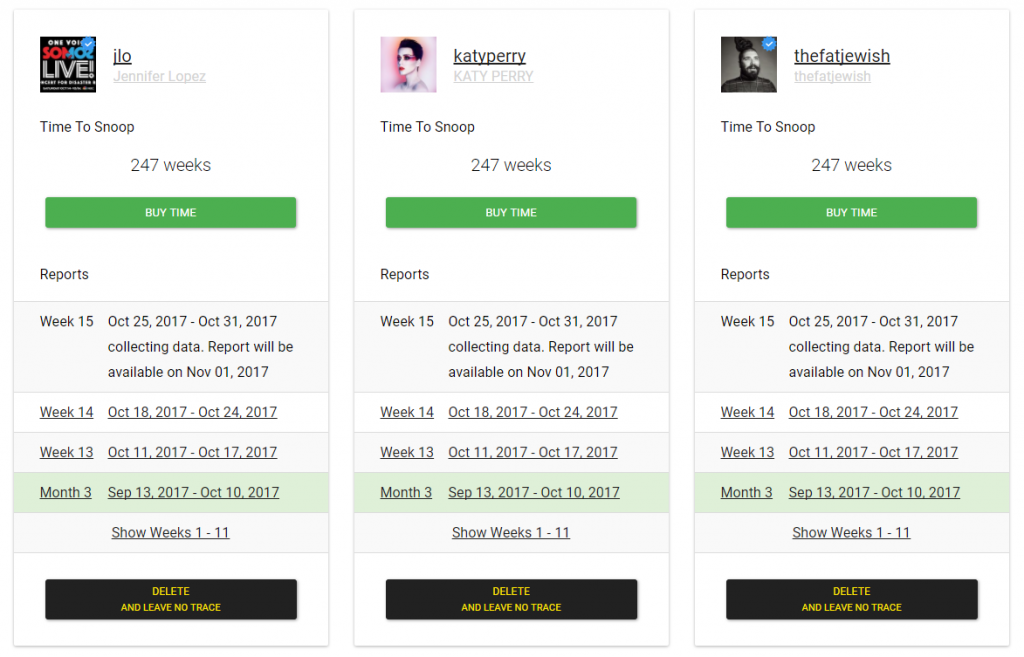Open thefatjewish's profile picture thumbnail
Screen dimensions: 1024x657
click(x=748, y=65)
